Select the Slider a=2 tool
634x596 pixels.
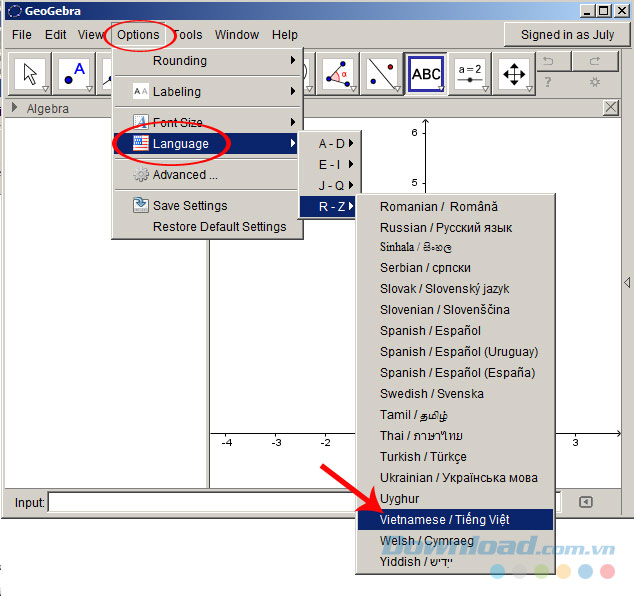point(470,73)
